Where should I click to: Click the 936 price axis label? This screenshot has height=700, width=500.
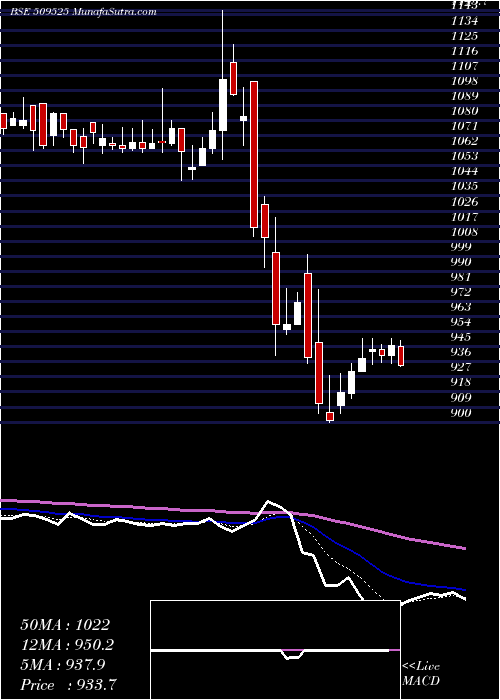coord(462,352)
